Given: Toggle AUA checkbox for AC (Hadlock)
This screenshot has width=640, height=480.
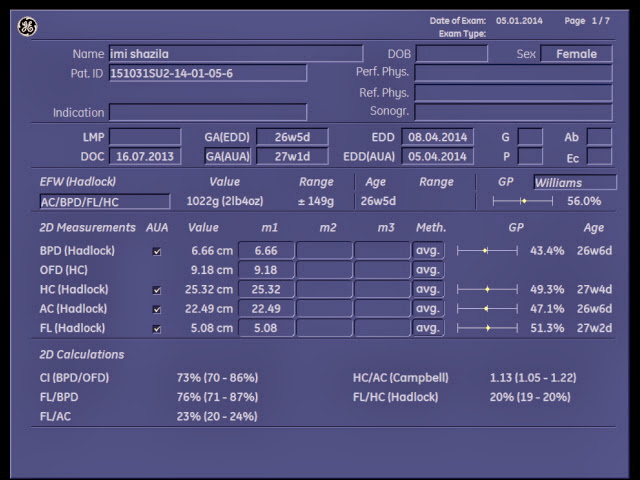Looking at the screenshot, I should tap(157, 309).
